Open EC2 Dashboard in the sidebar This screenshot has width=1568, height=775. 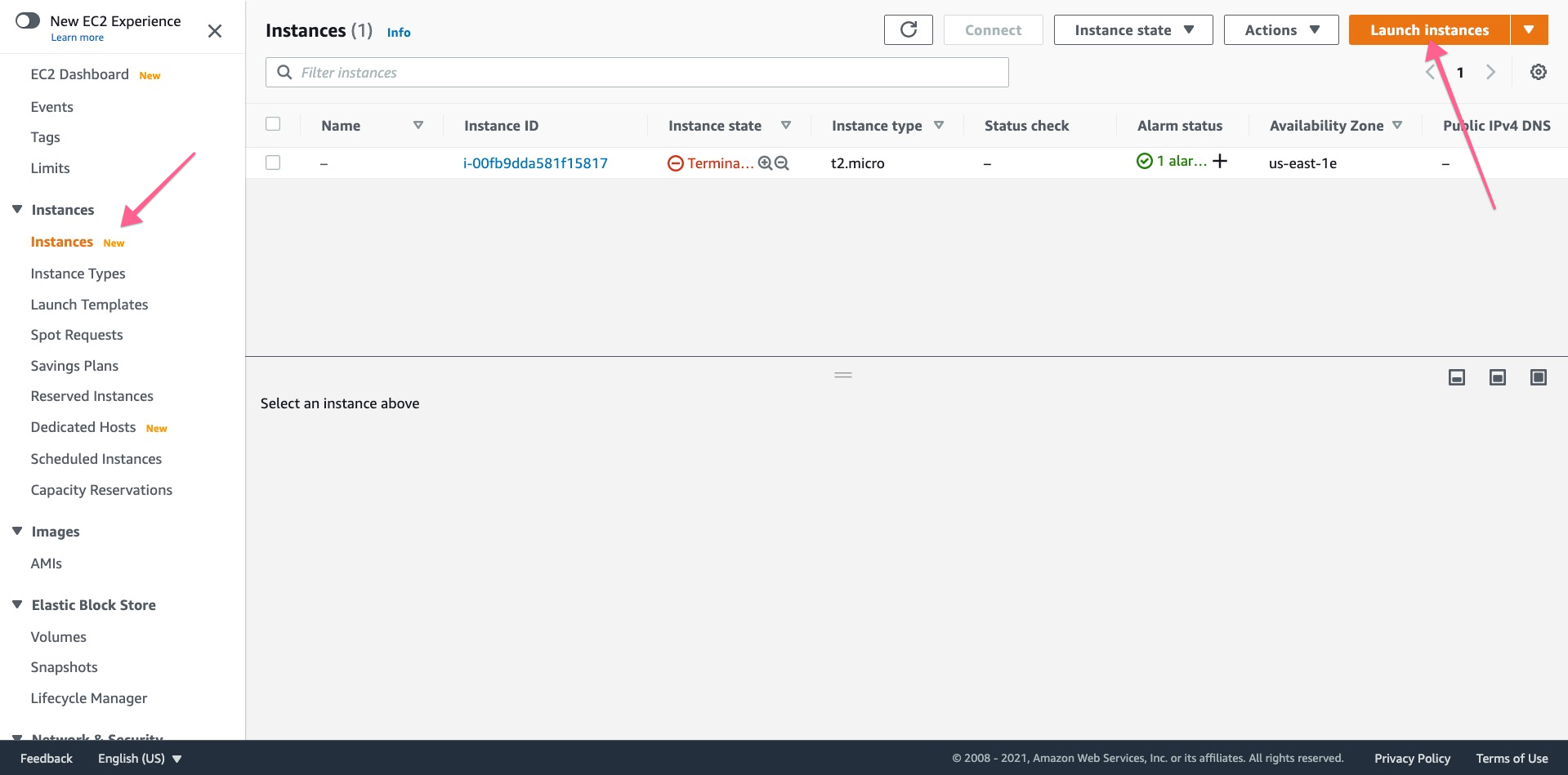pos(79,74)
